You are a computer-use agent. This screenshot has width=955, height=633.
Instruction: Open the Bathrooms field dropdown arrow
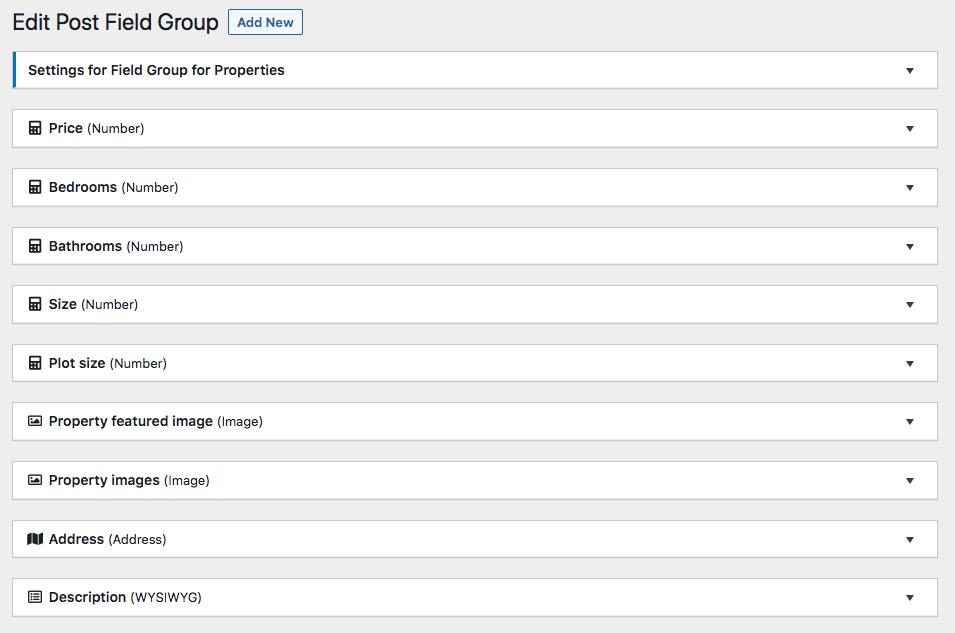[909, 246]
